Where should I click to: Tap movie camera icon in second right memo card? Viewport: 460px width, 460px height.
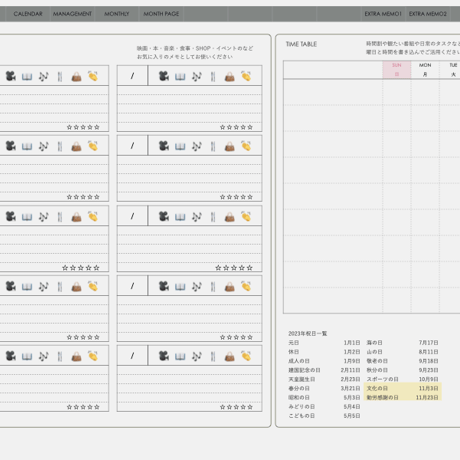coord(164,146)
